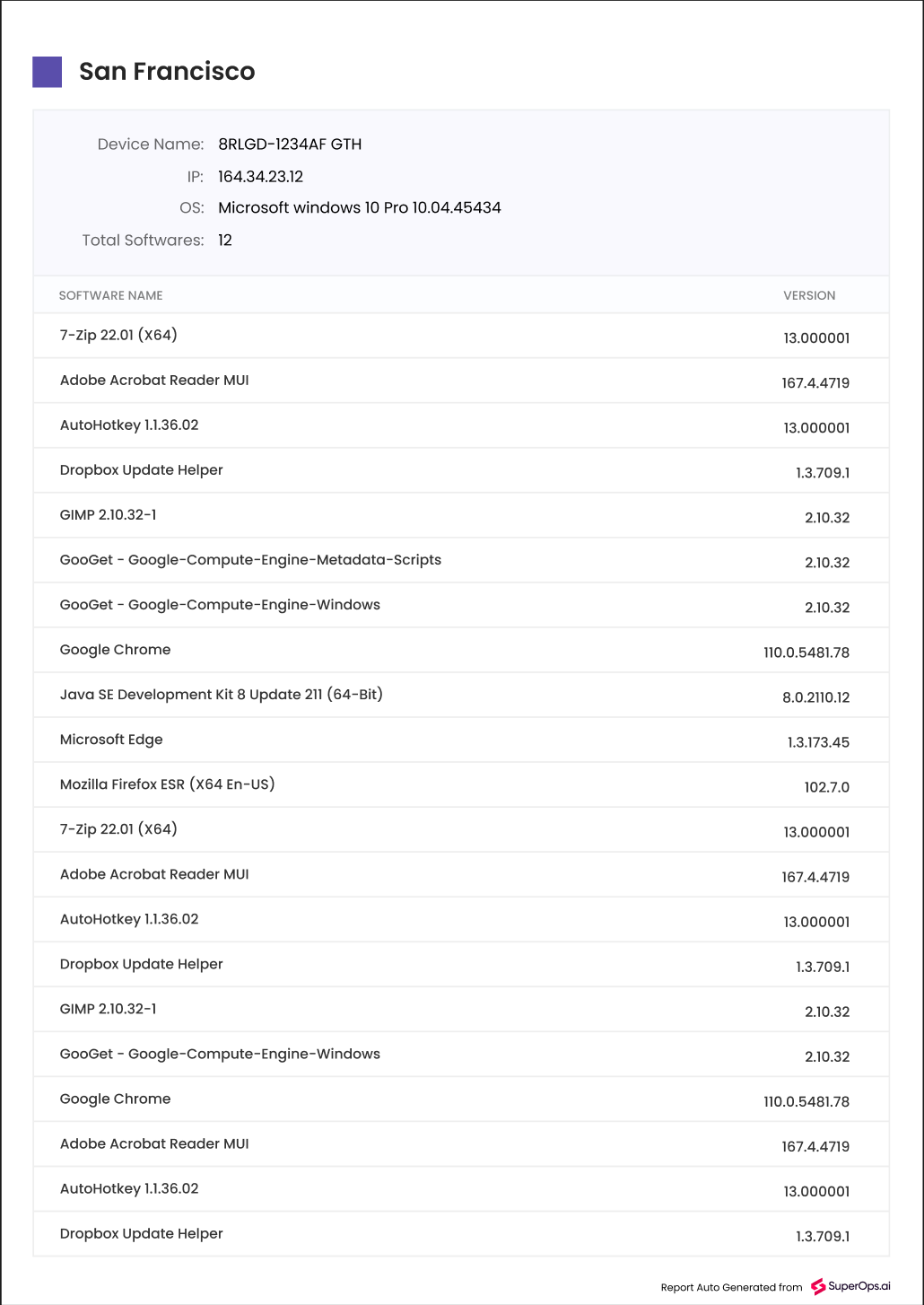Click the Microsoft Edge software name
This screenshot has height=1305, width=924.
click(x=111, y=740)
